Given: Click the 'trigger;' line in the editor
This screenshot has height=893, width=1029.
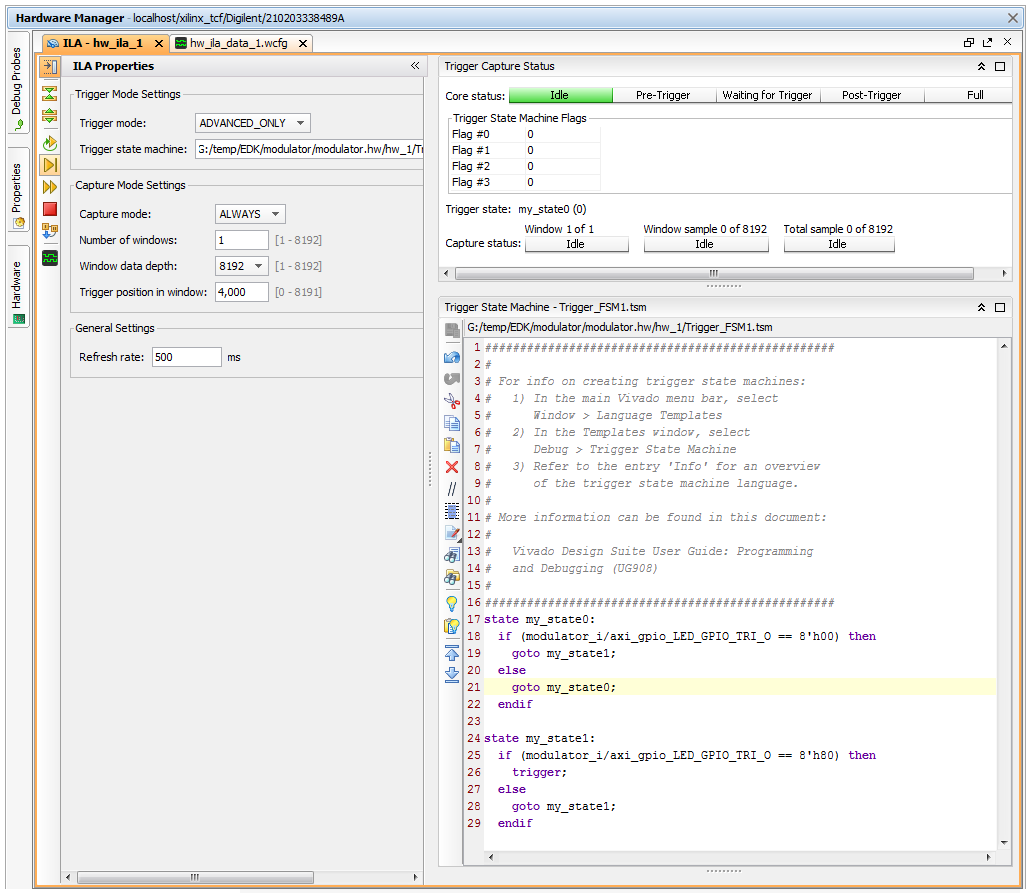Looking at the screenshot, I should [x=539, y=772].
